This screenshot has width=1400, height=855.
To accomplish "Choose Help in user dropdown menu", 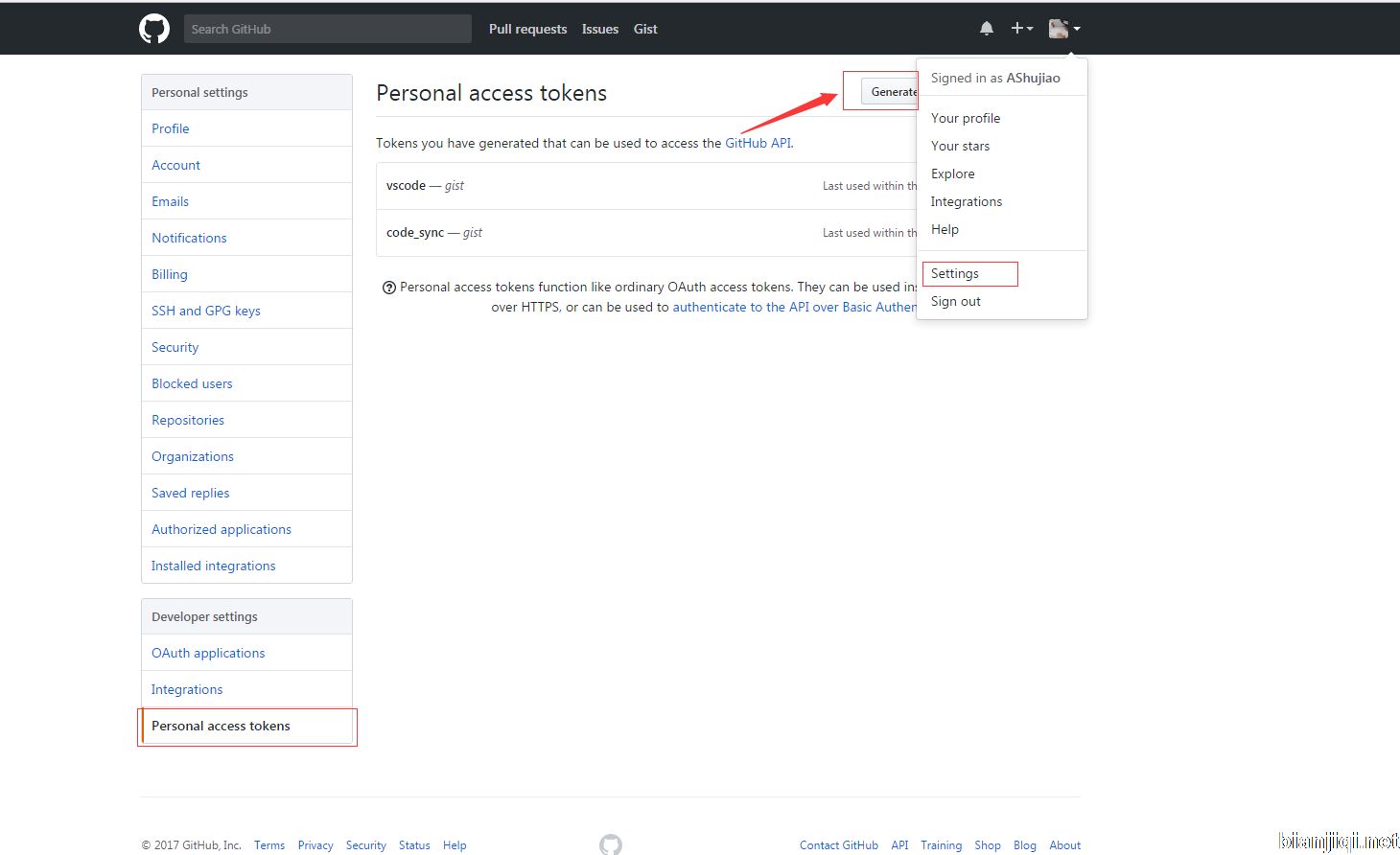I will pos(945,229).
